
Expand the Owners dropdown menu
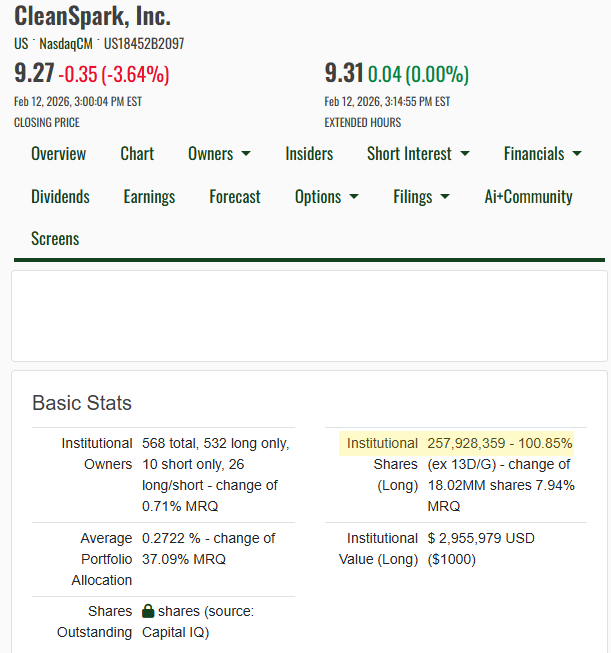pyautogui.click(x=219, y=154)
